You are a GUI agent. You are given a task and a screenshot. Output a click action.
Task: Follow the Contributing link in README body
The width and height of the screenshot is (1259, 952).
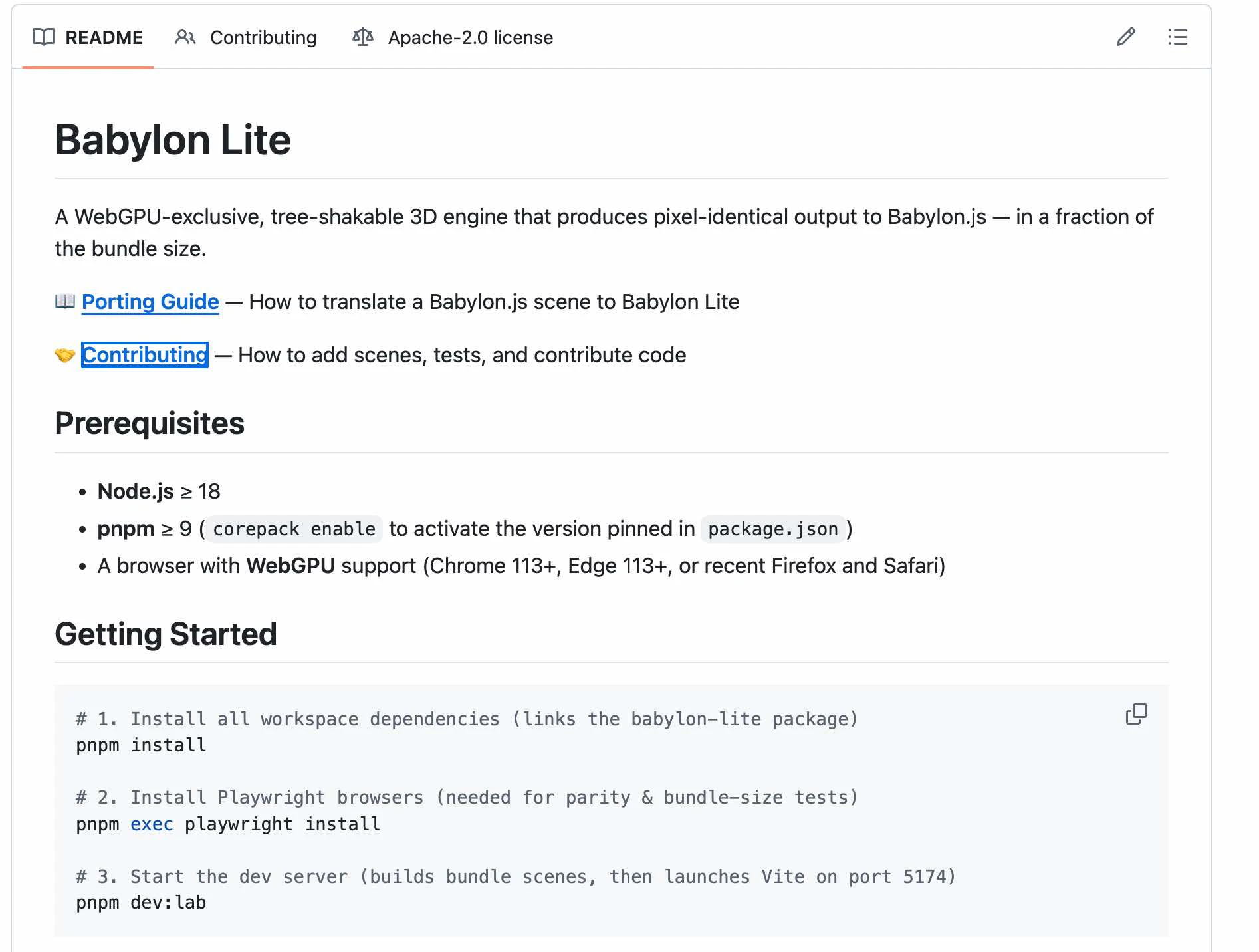click(x=145, y=355)
